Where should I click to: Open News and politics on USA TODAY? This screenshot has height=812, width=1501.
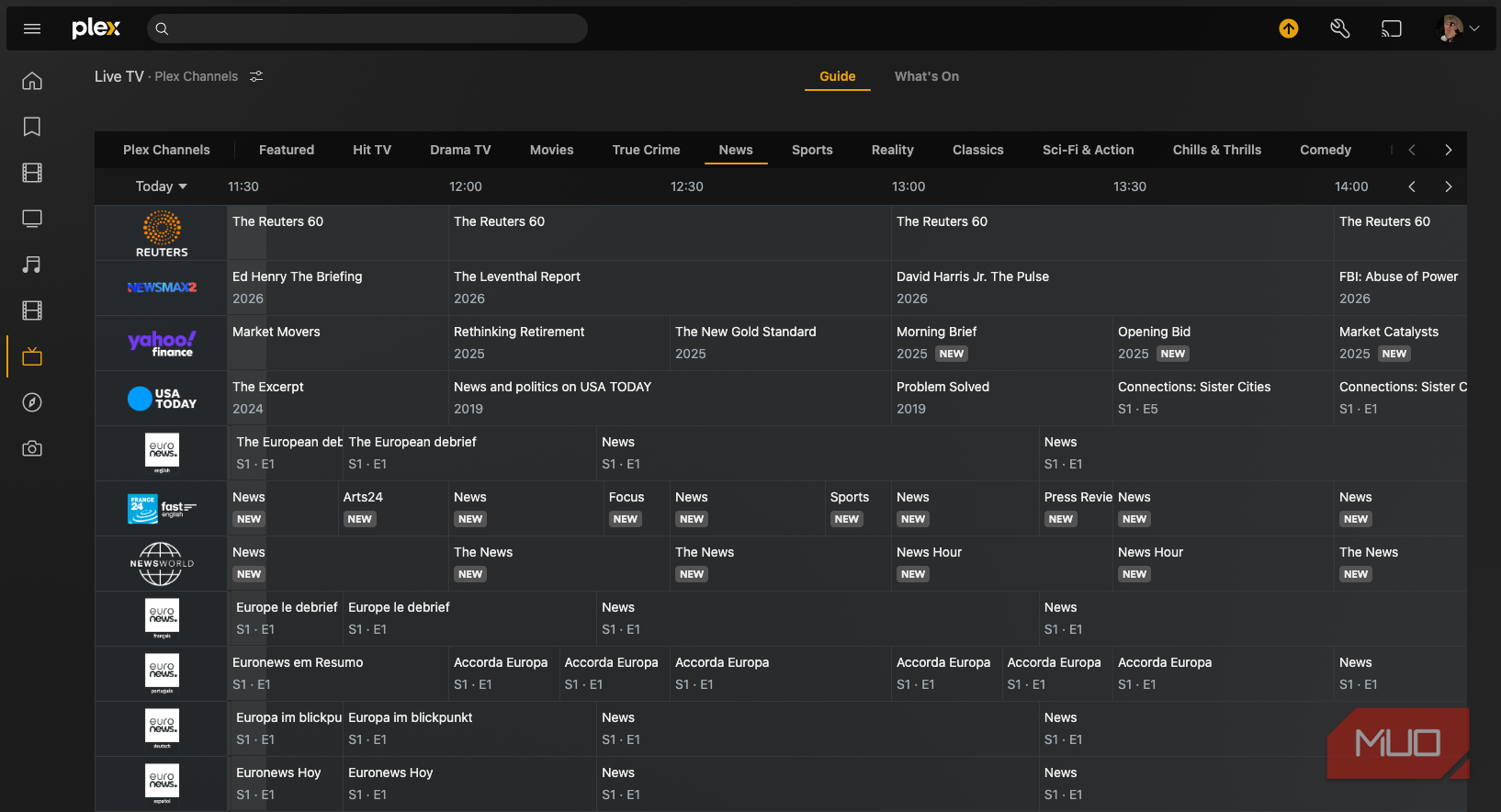[670, 398]
